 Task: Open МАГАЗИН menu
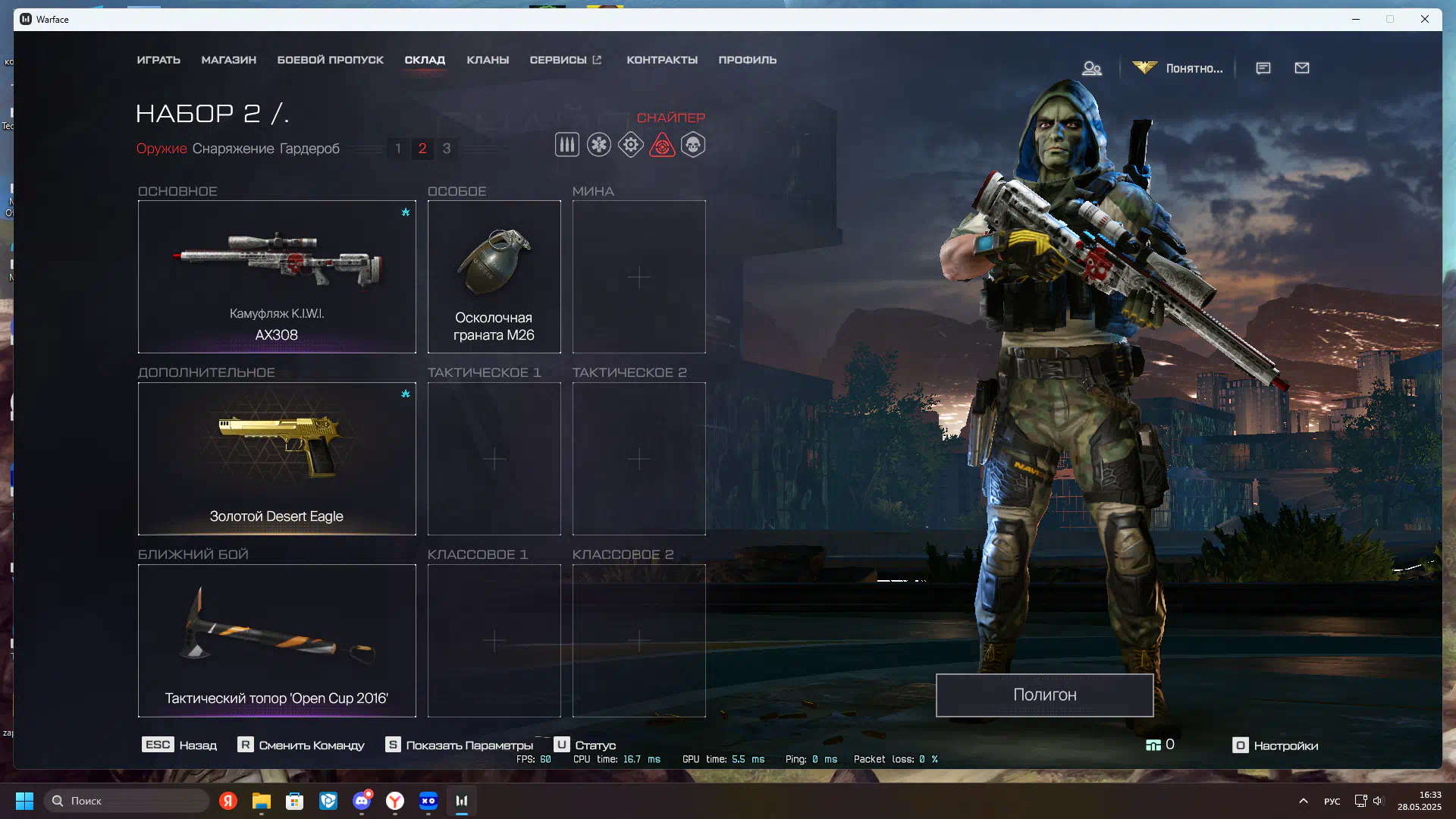pyautogui.click(x=229, y=60)
